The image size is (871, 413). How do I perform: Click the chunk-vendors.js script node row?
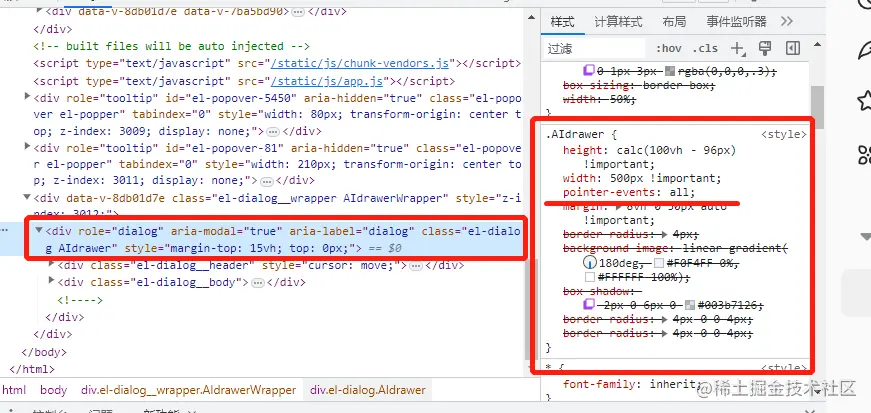coord(277,63)
